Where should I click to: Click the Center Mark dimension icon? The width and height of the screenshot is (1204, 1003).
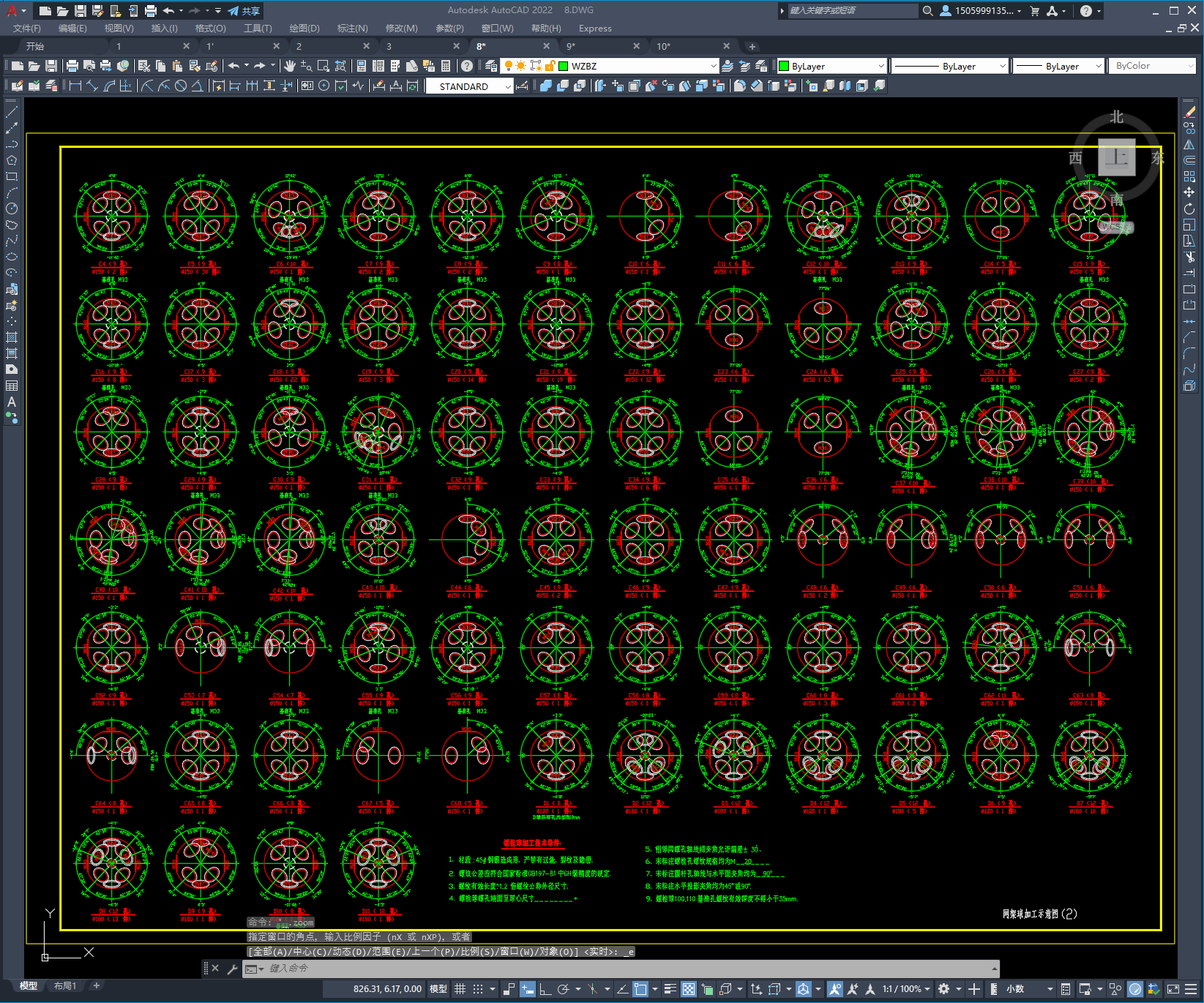tap(324, 86)
